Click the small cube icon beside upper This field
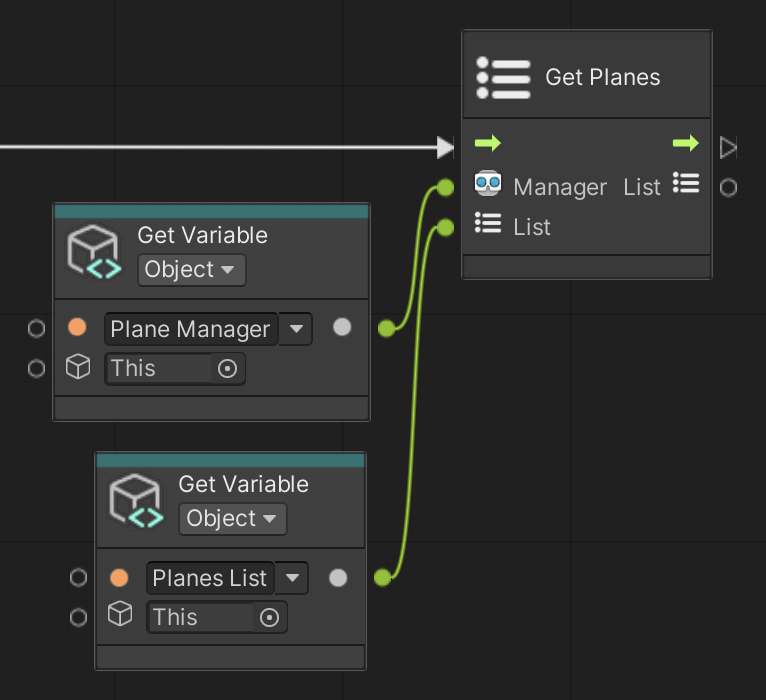Viewport: 766px width, 700px height. [x=78, y=368]
